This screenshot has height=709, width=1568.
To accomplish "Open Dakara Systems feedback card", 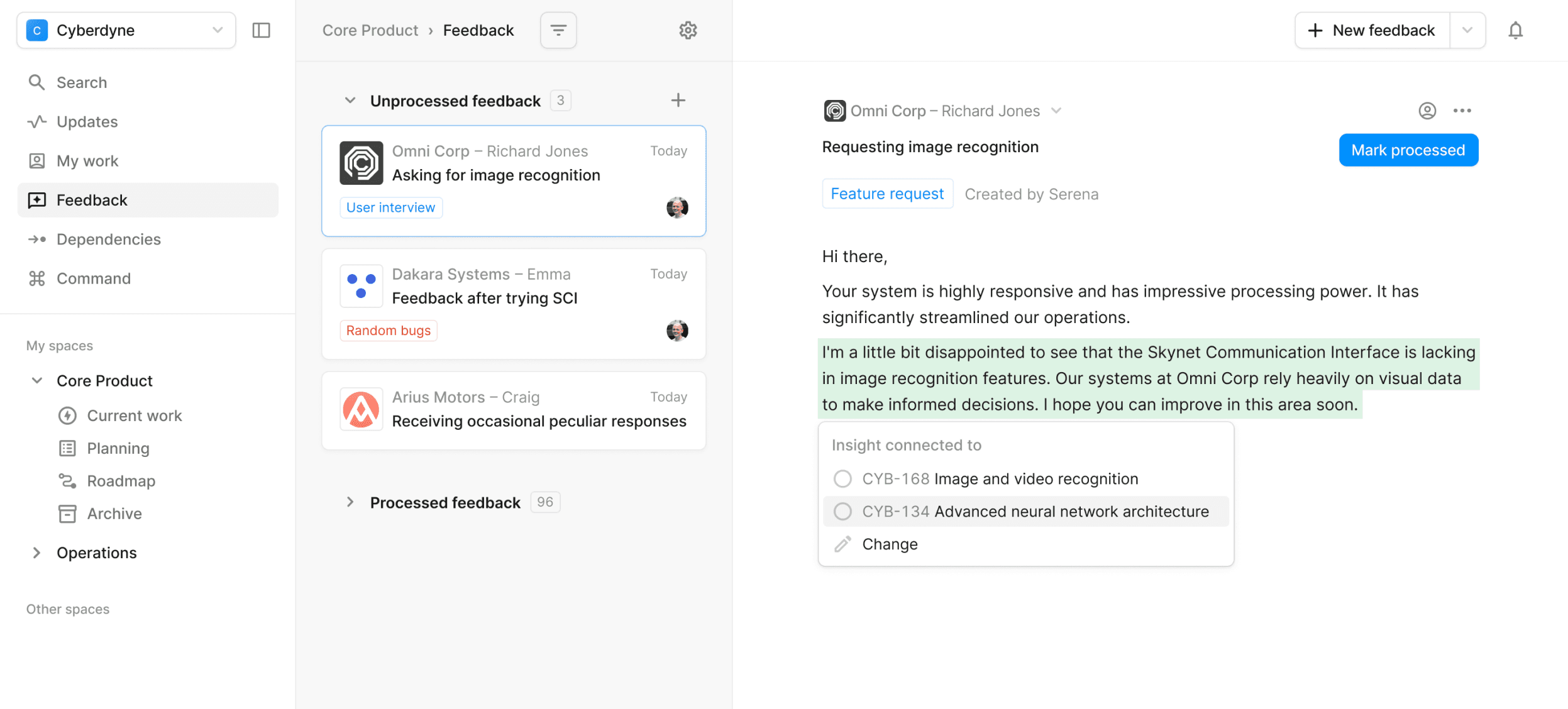I will (x=513, y=304).
